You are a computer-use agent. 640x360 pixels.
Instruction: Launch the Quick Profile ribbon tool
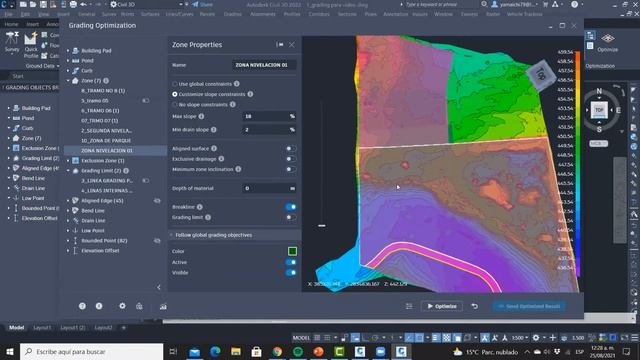pyautogui.click(x=31, y=45)
